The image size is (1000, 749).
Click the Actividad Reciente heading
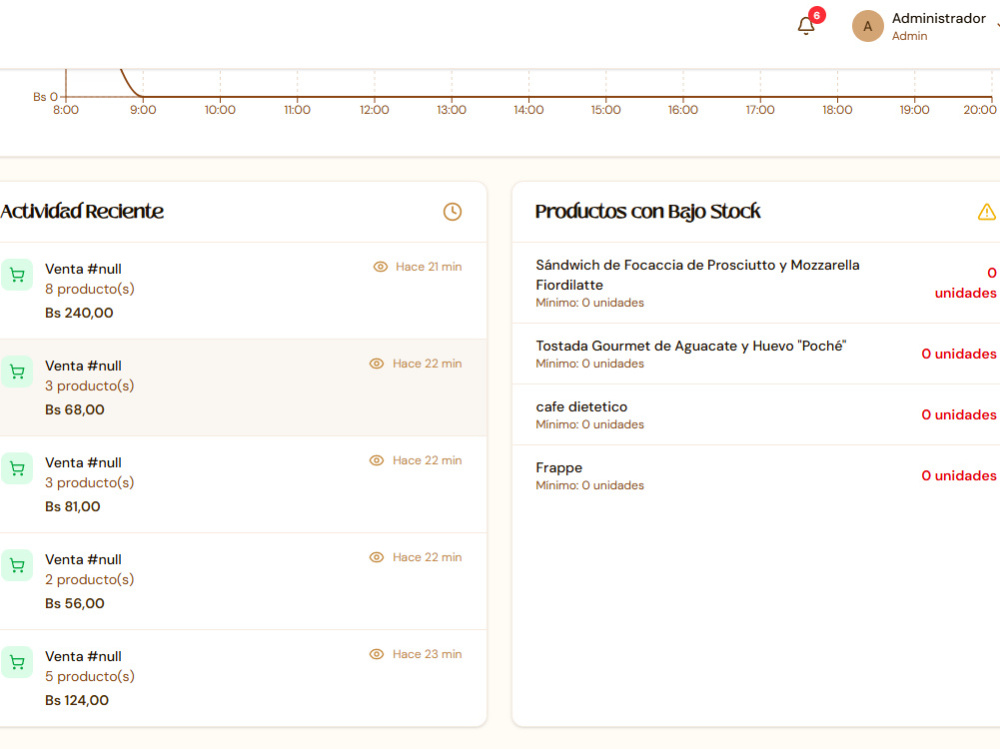point(82,212)
